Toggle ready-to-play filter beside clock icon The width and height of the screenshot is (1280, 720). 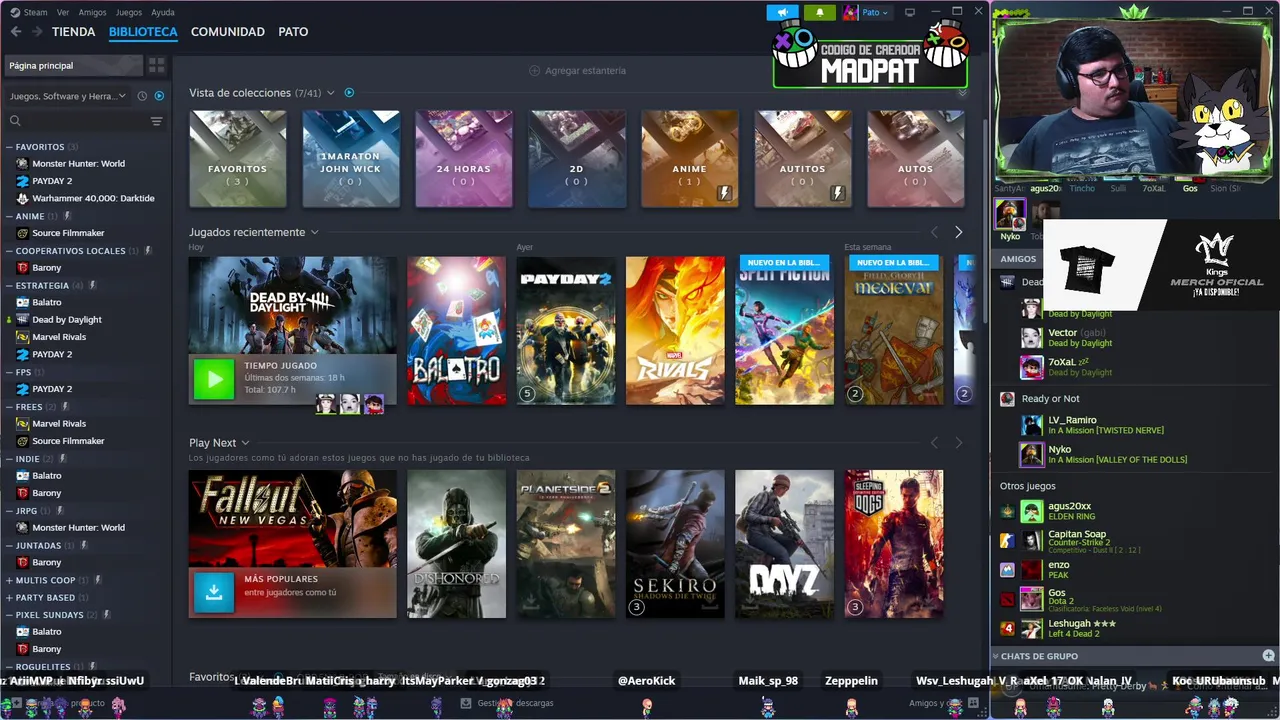pyautogui.click(x=159, y=96)
